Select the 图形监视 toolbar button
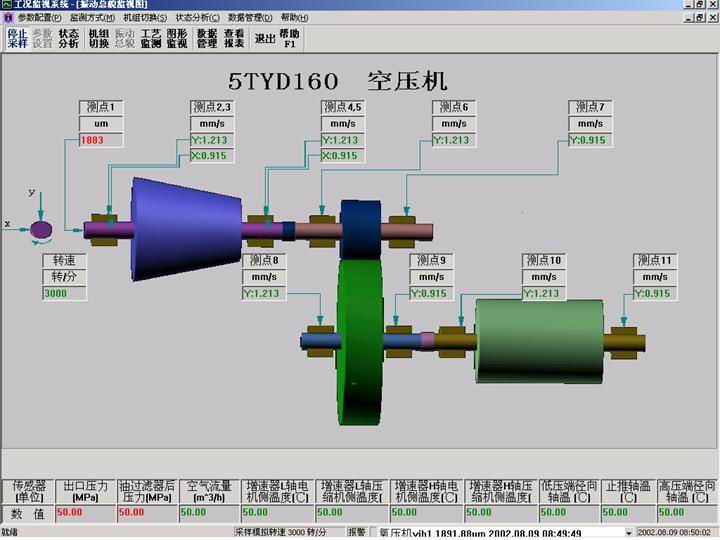Screen dimensions: 720x540 (x=177, y=38)
